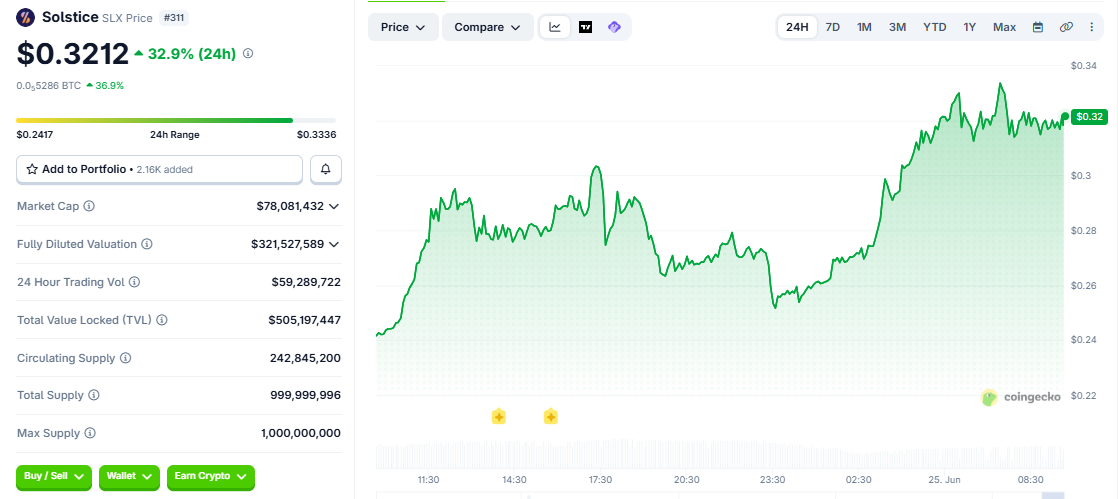This screenshot has width=1118, height=499.
Task: Open the Price dropdown
Action: (x=403, y=27)
